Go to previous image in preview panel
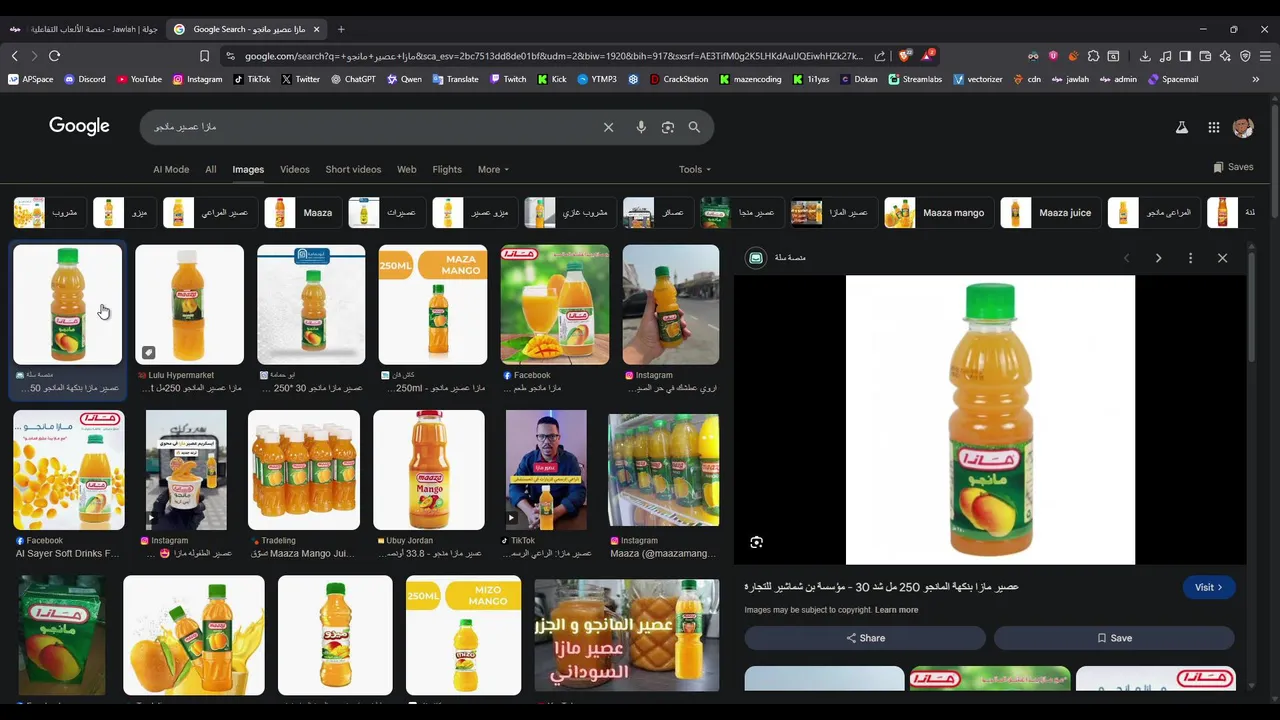The height and width of the screenshot is (720, 1280). tap(1126, 258)
